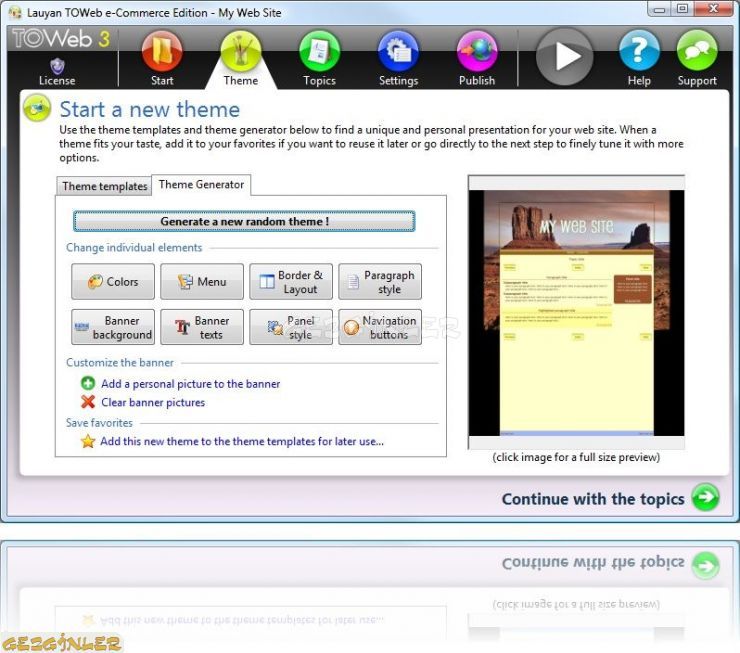The image size is (740, 653).
Task: Add this new theme to theme templates
Action: pos(242,441)
